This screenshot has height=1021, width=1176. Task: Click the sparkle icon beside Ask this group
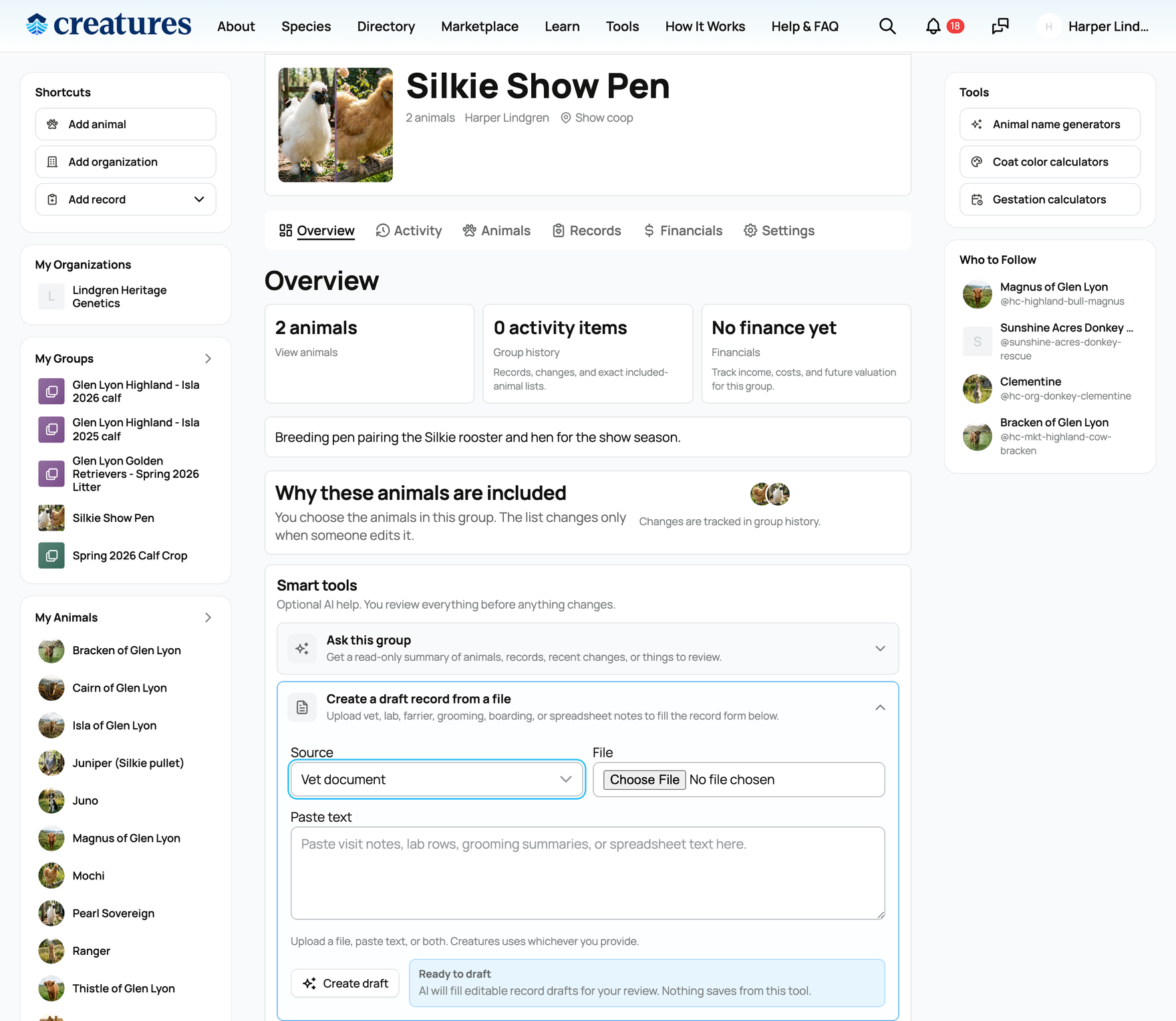(x=302, y=648)
